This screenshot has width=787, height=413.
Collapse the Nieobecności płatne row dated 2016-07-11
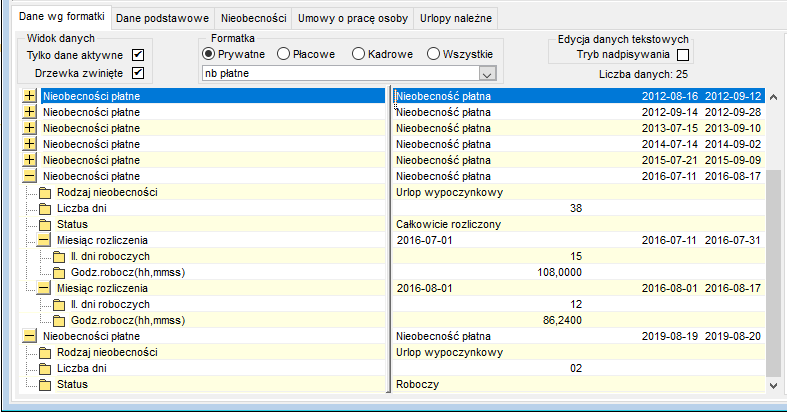30,176
